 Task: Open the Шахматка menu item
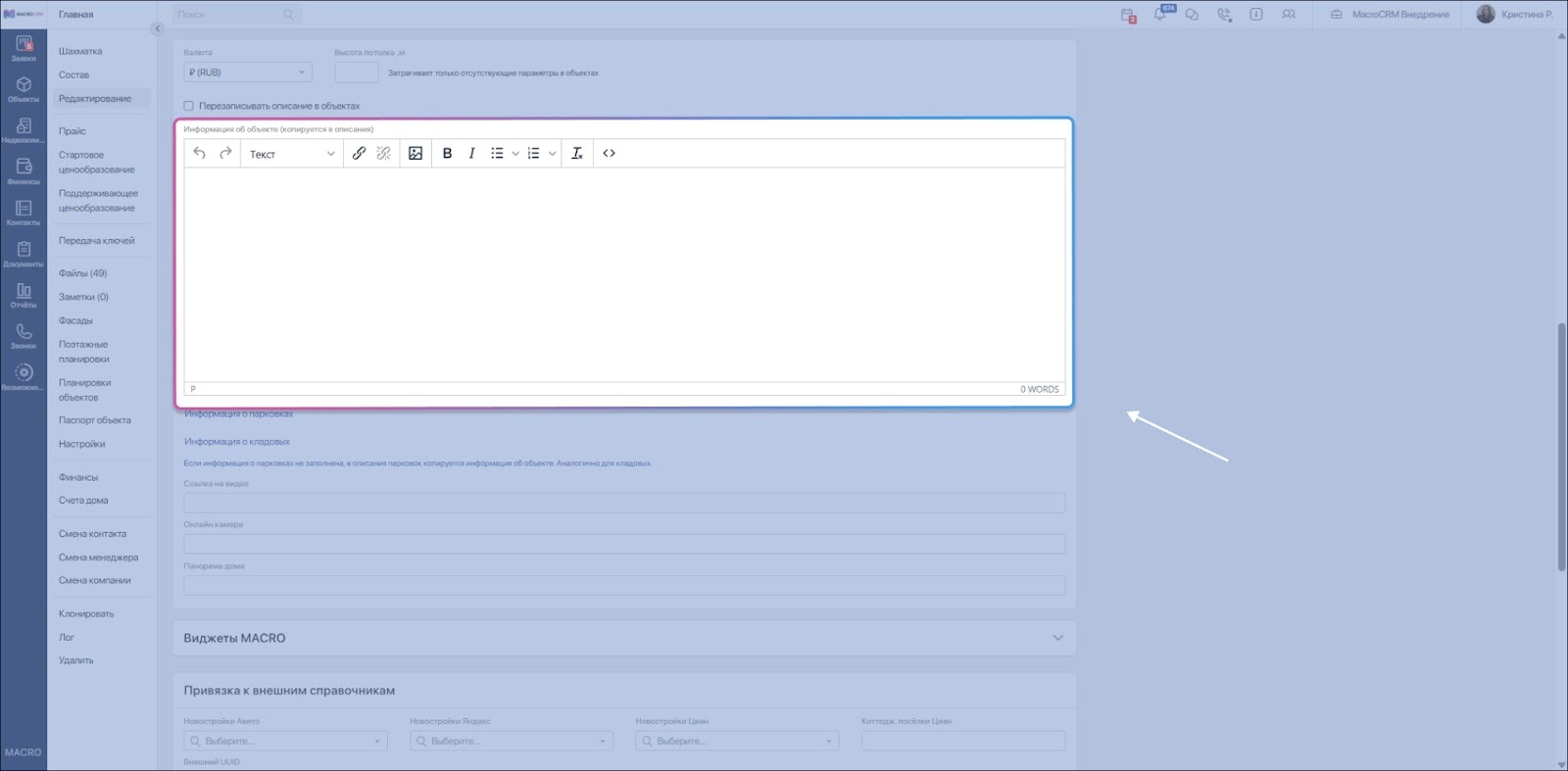coord(80,51)
